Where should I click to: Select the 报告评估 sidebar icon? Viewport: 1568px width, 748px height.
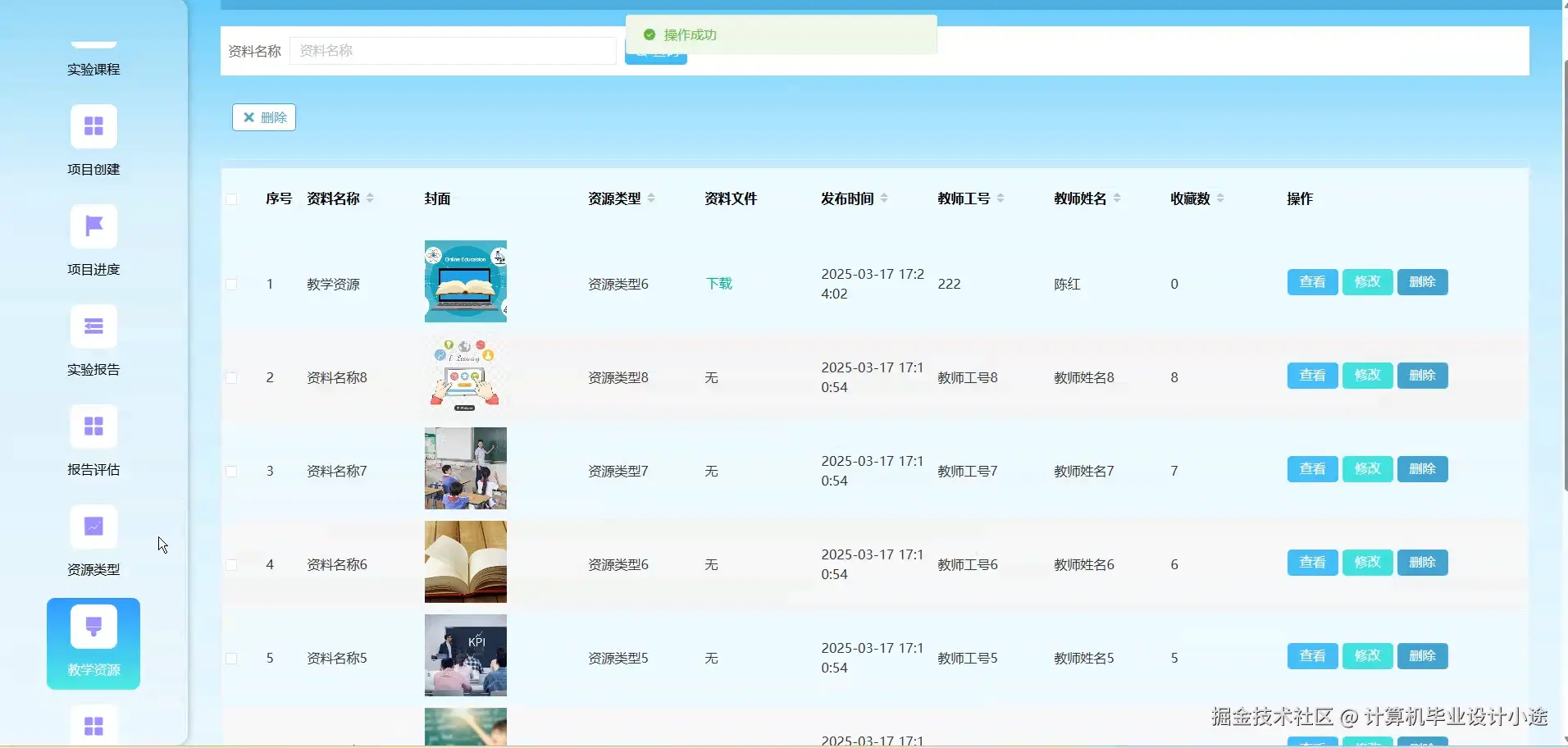[93, 426]
